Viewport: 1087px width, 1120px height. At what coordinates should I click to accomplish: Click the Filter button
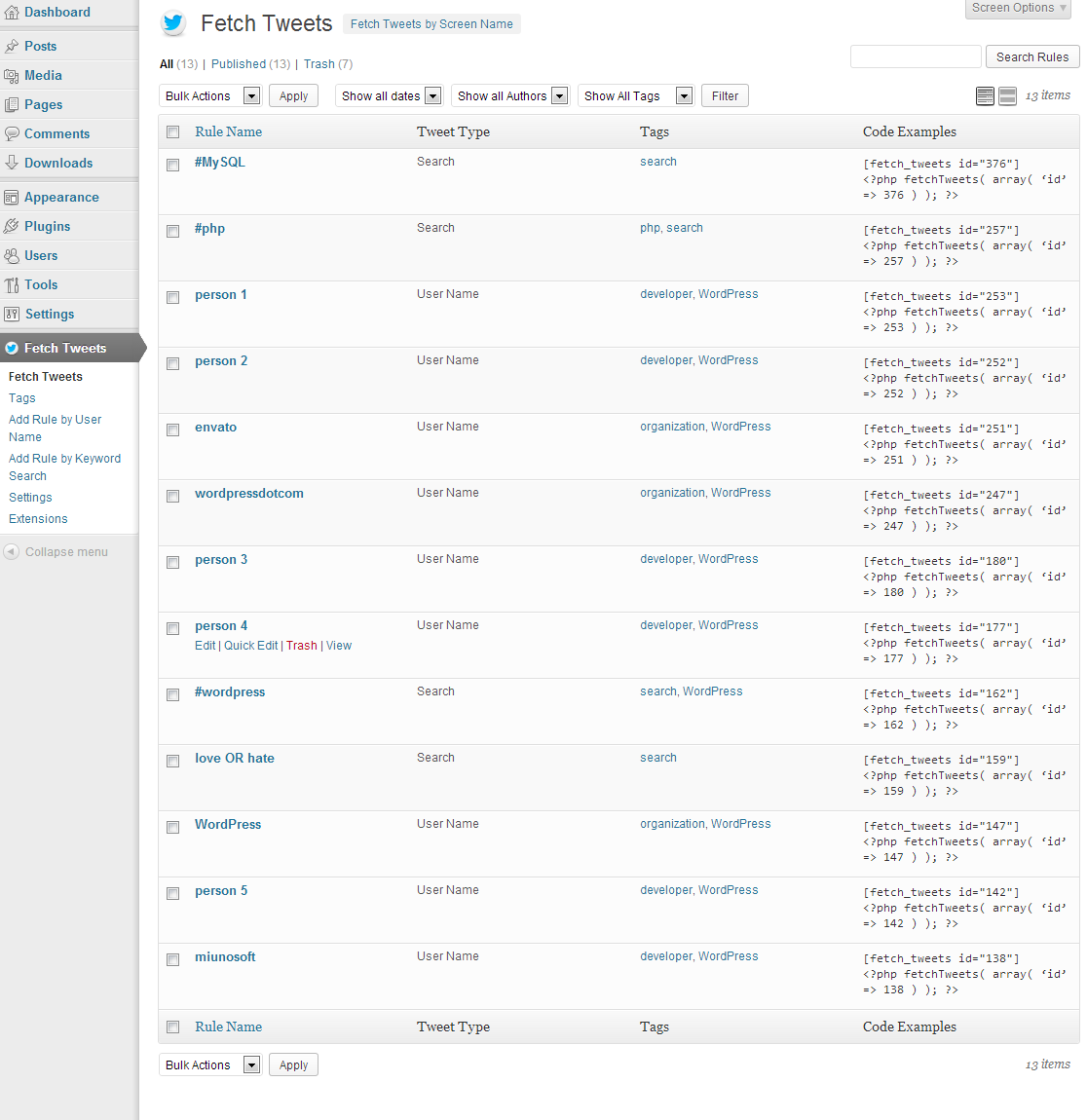725,95
